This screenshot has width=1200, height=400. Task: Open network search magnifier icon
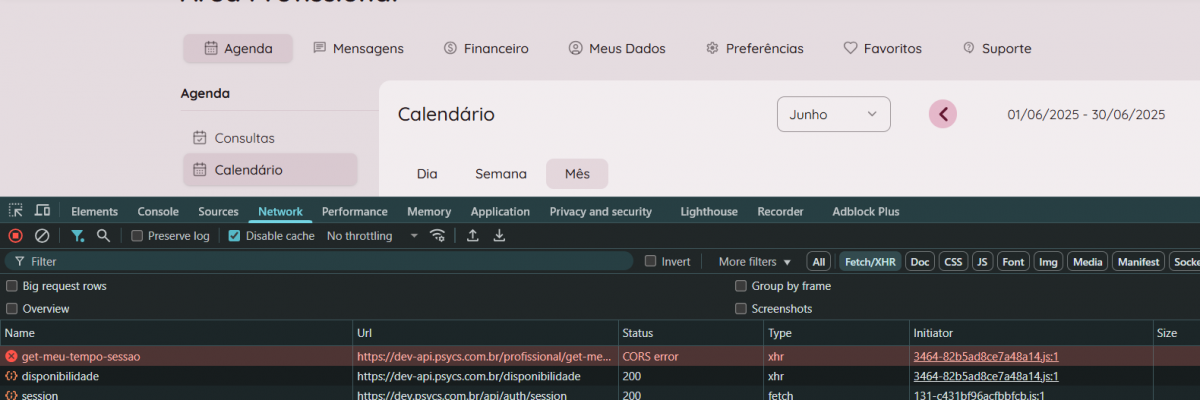(103, 236)
